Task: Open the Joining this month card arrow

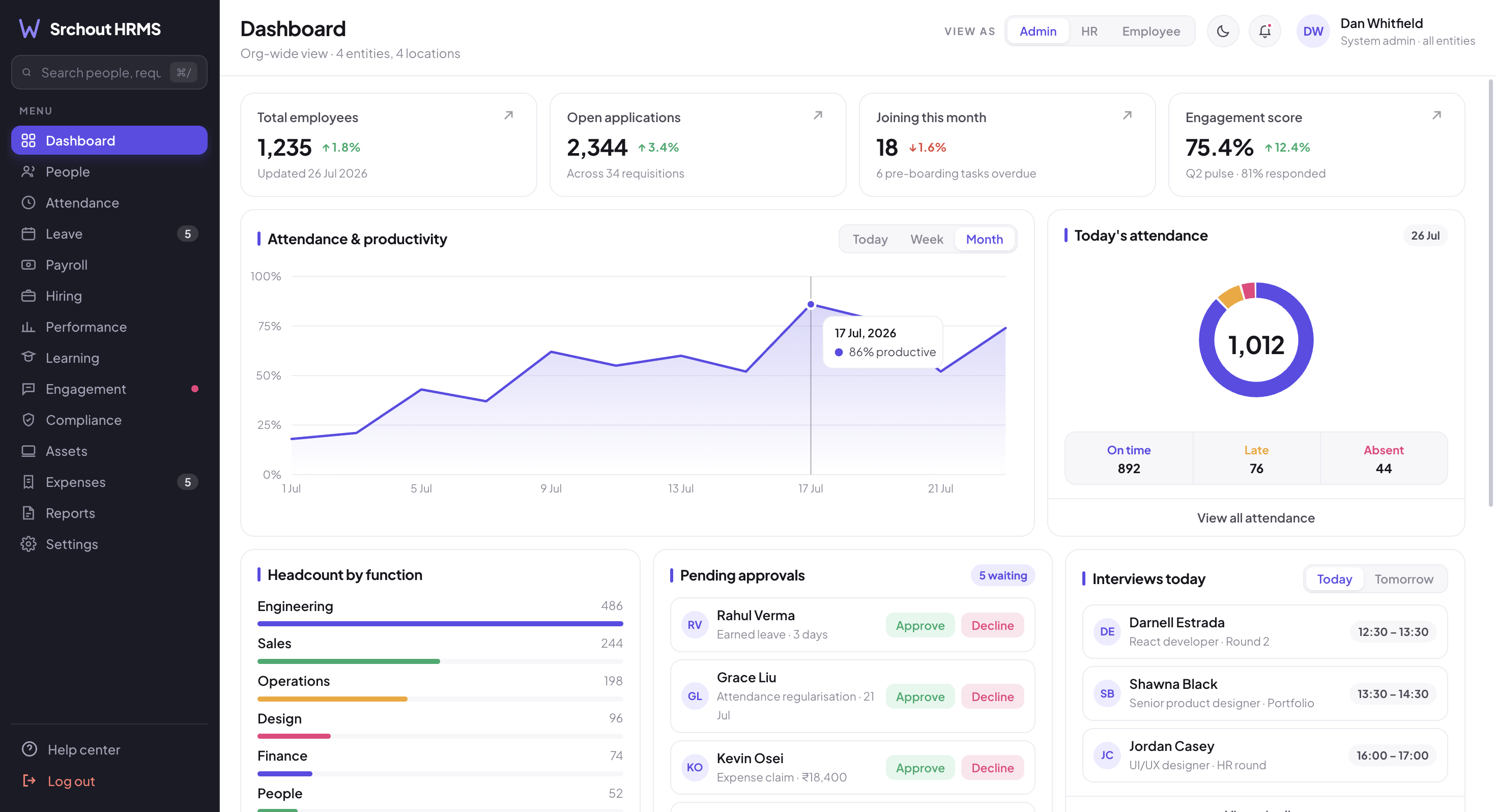Action: point(1128,115)
